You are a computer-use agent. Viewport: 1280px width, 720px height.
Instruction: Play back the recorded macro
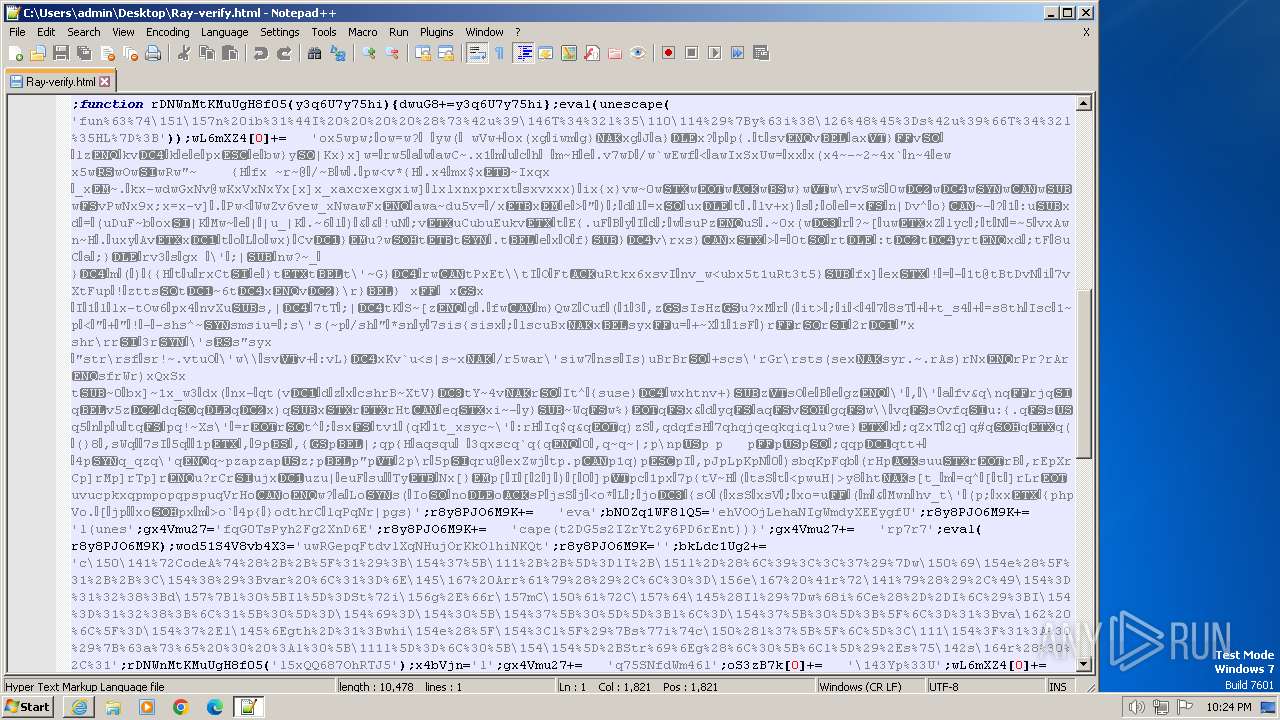point(715,53)
